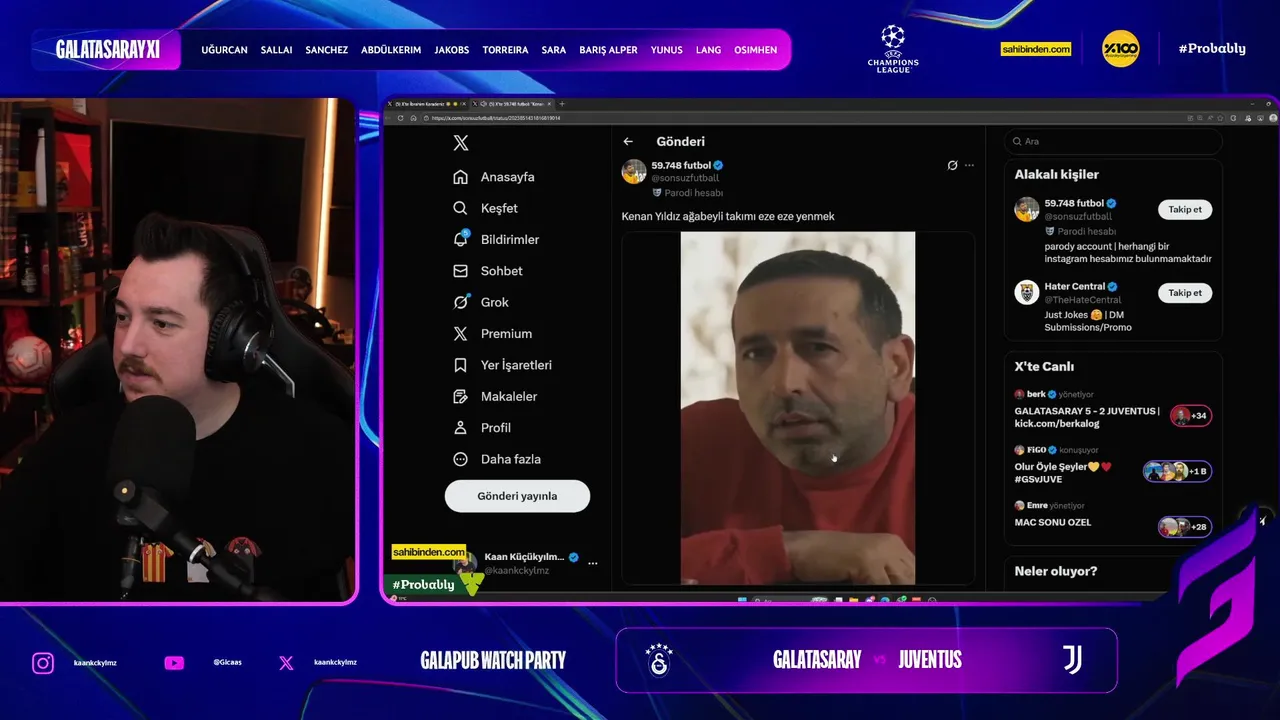The width and height of the screenshot is (1280, 720).
Task: Click the post text about Kenan Yıldız
Action: [x=728, y=216]
